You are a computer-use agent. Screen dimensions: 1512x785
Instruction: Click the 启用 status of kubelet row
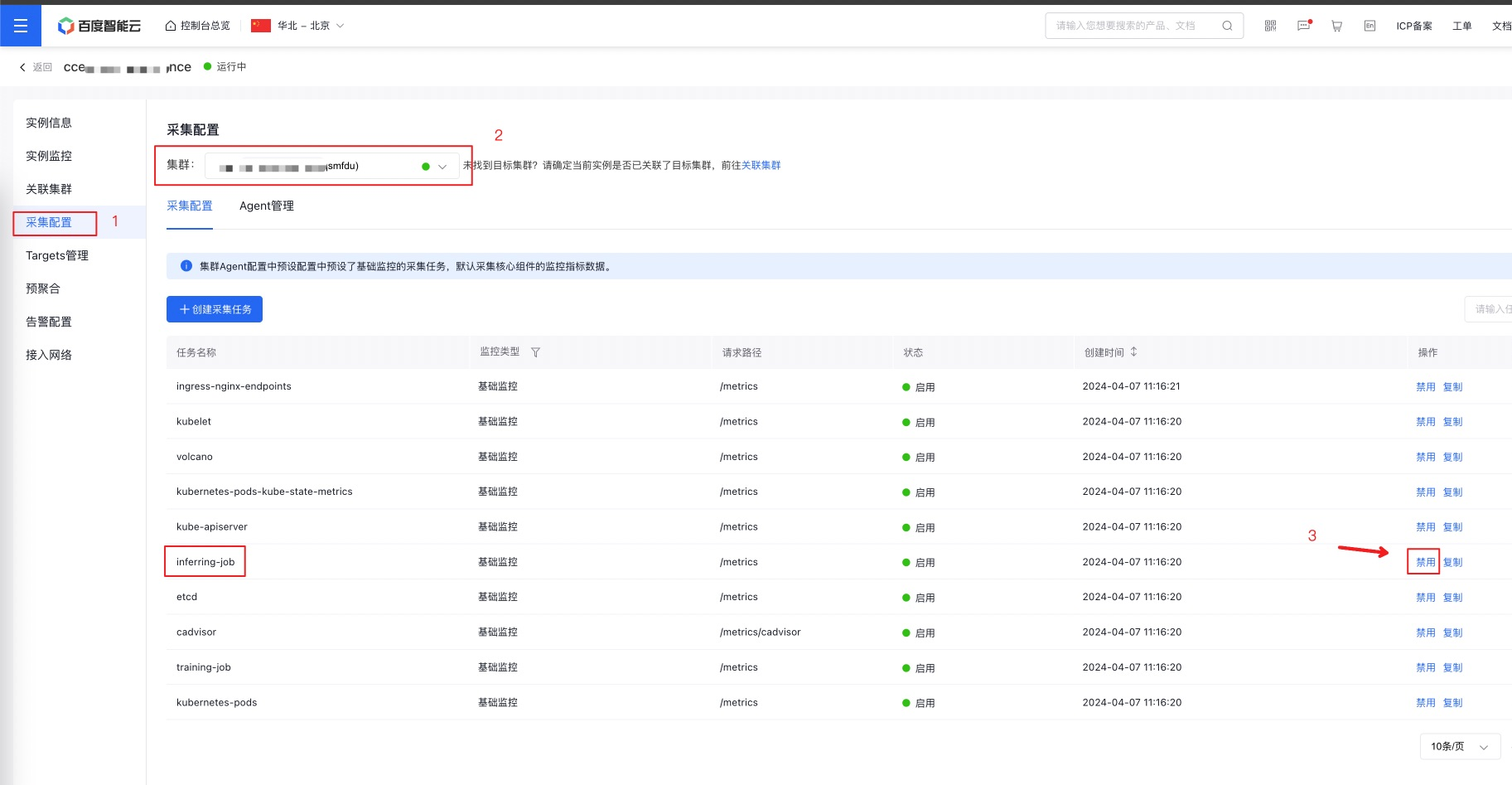click(x=919, y=422)
